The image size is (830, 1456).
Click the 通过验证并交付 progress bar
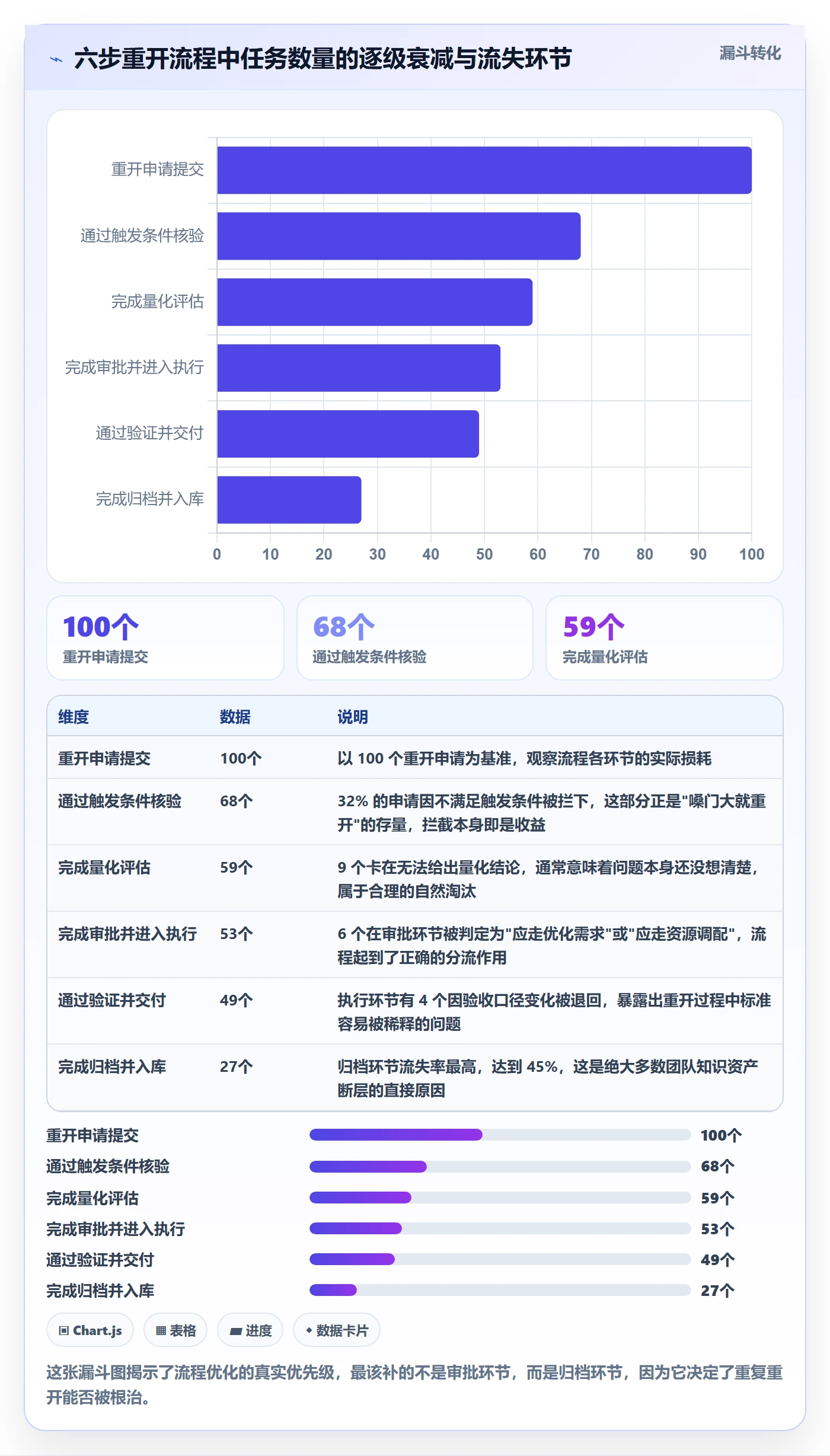coord(500,1259)
